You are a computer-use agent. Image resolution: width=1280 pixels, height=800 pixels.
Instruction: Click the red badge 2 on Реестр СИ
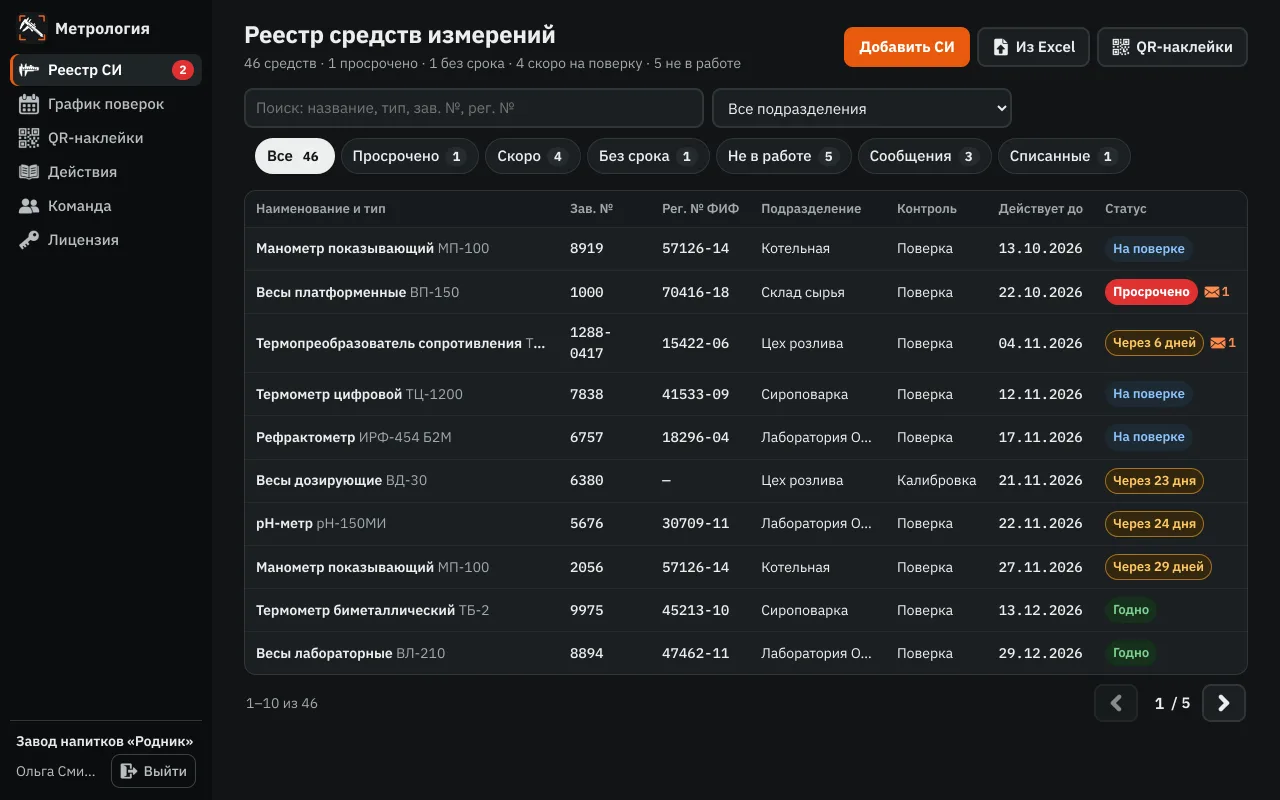pyautogui.click(x=182, y=70)
